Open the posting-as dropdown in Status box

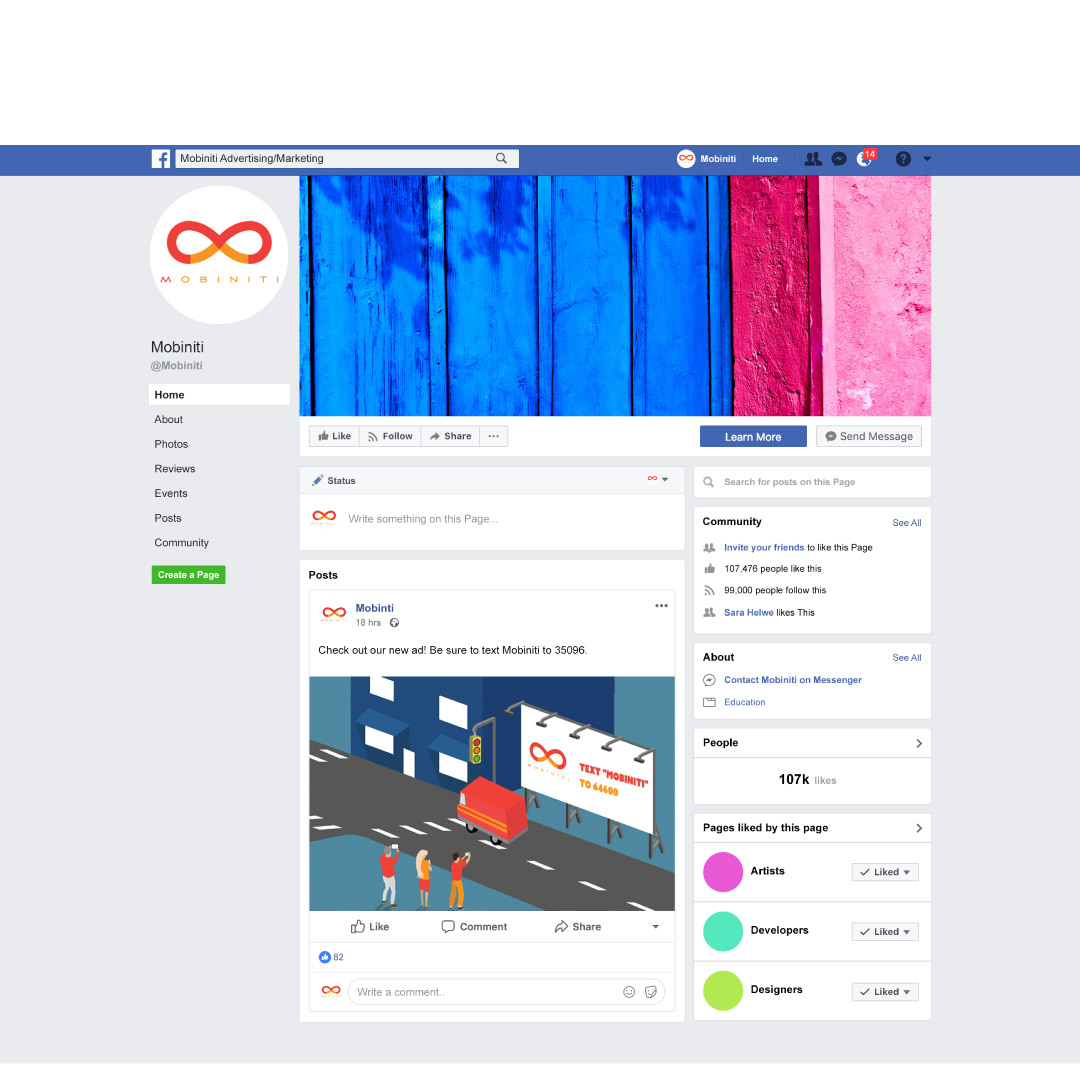[x=658, y=479]
